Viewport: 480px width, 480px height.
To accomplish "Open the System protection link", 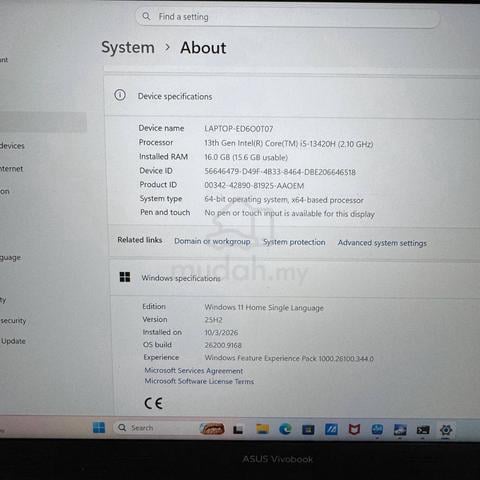I will (x=294, y=242).
